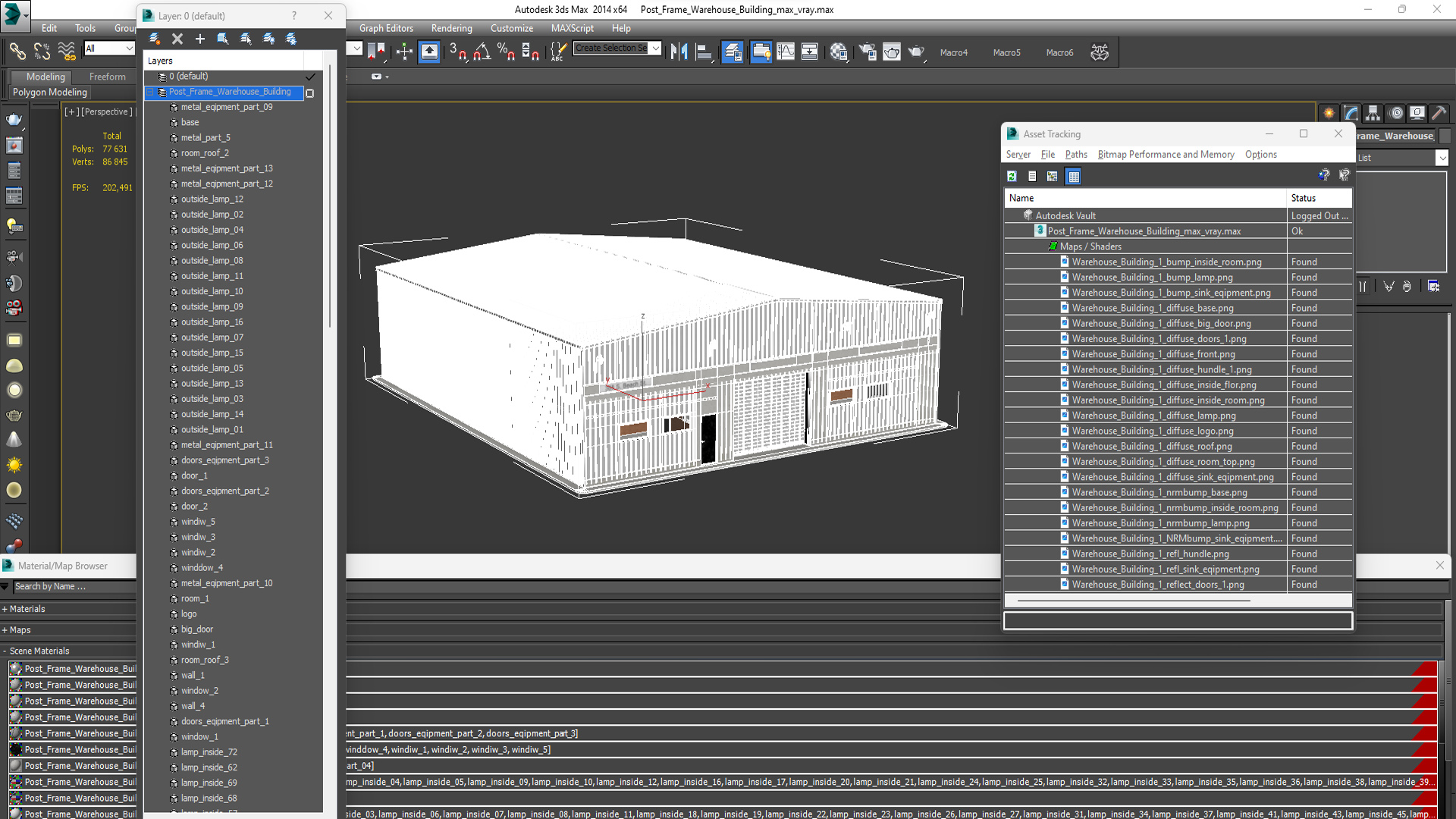Click Select Objects in Layer icon
Image resolution: width=1456 pixels, height=819 pixels.
tap(223, 39)
